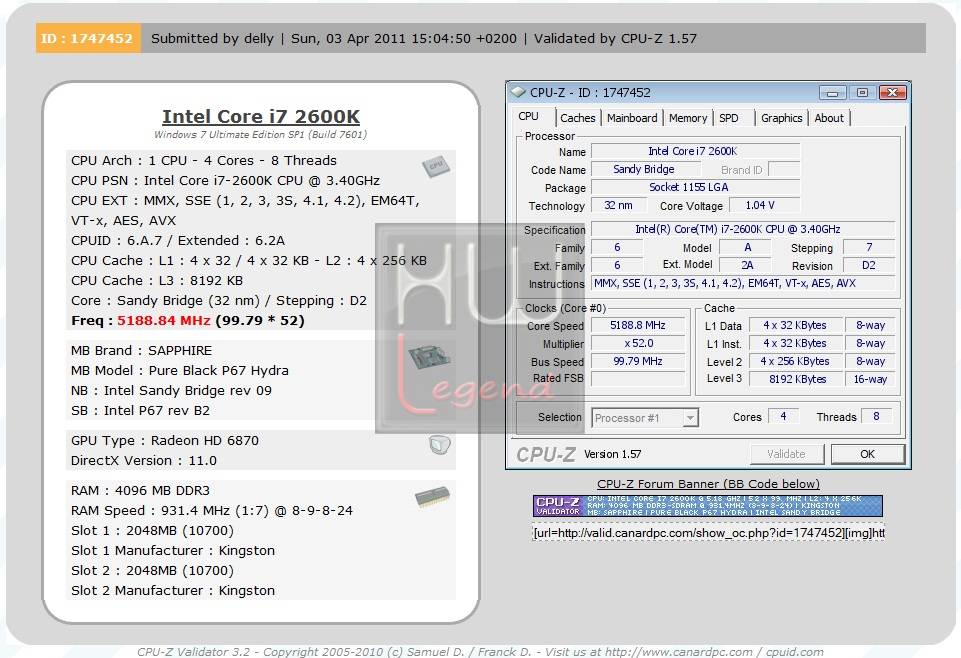Image resolution: width=961 pixels, height=658 pixels.
Task: Click the orange ID : 1747452 badge
Action: [88, 38]
